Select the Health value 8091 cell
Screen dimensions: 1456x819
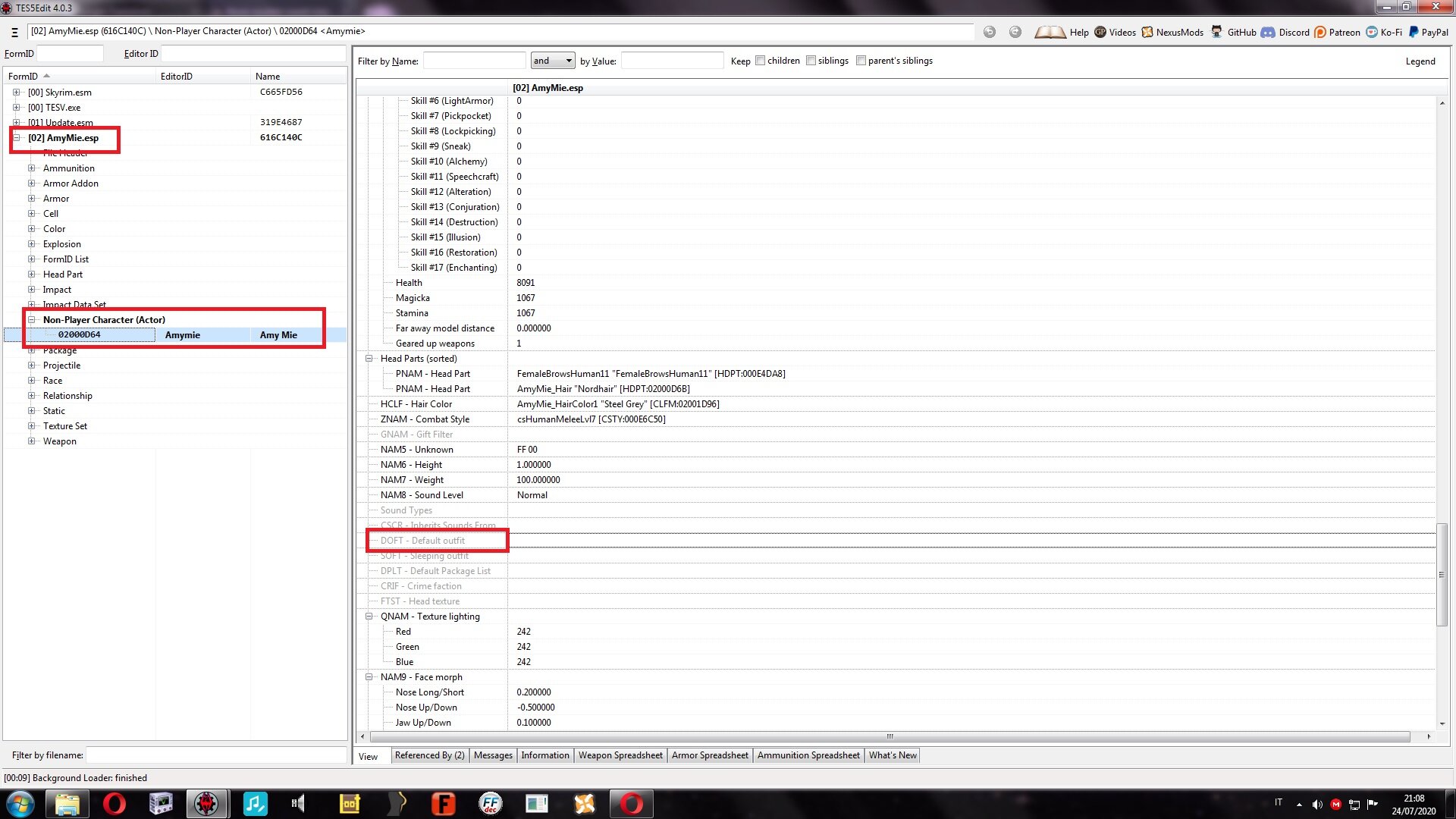tap(971, 283)
